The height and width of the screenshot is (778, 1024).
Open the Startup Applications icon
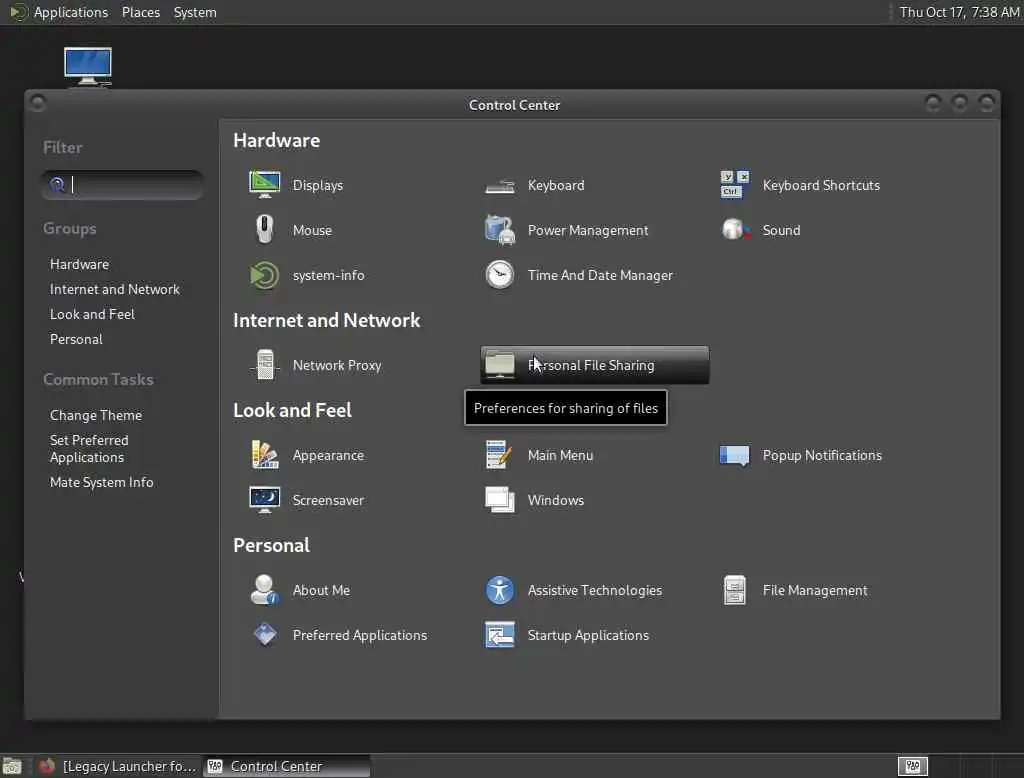coord(500,634)
